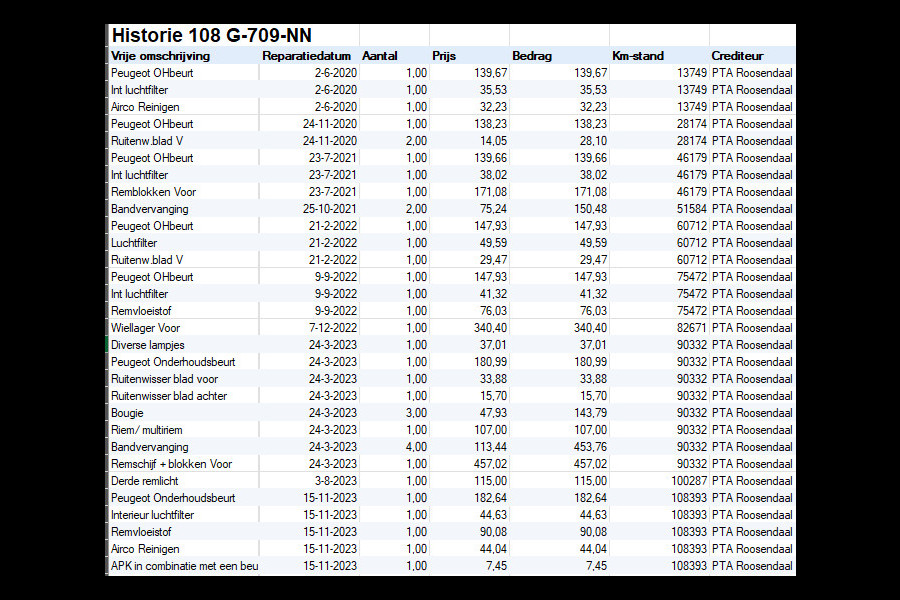Image resolution: width=900 pixels, height=600 pixels.
Task: Select the Bedrag value '28,10'
Action: (x=593, y=141)
